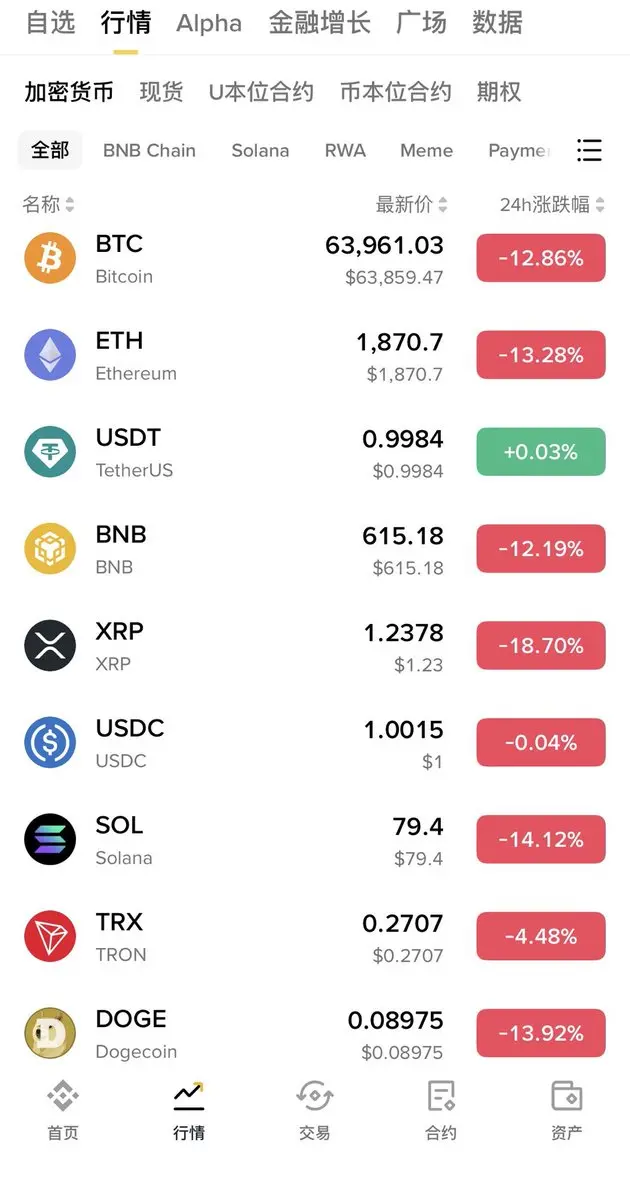The image size is (630, 1200).
Task: Filter by the Solana category
Action: click(260, 150)
